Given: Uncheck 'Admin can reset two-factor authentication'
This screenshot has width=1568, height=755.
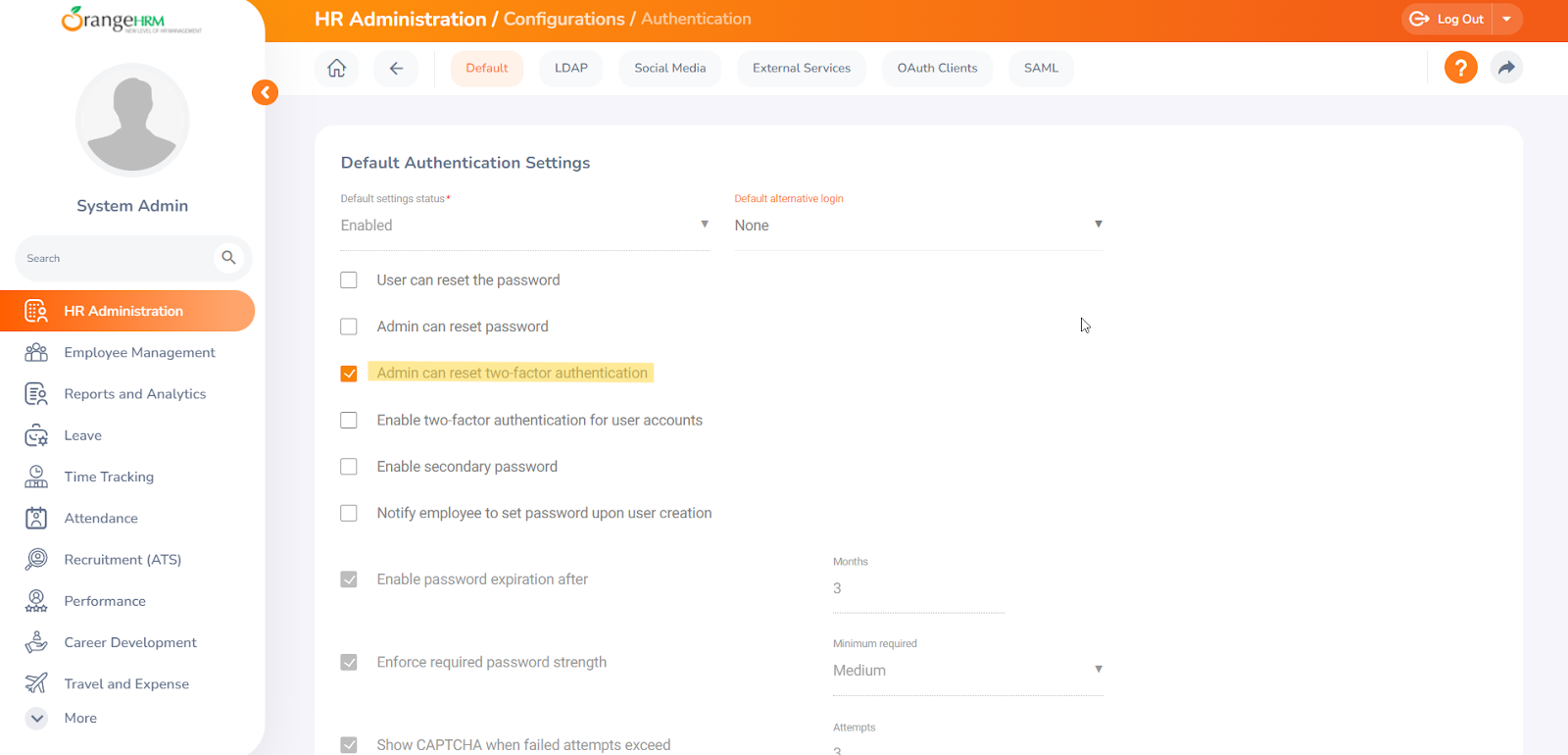Looking at the screenshot, I should (349, 374).
